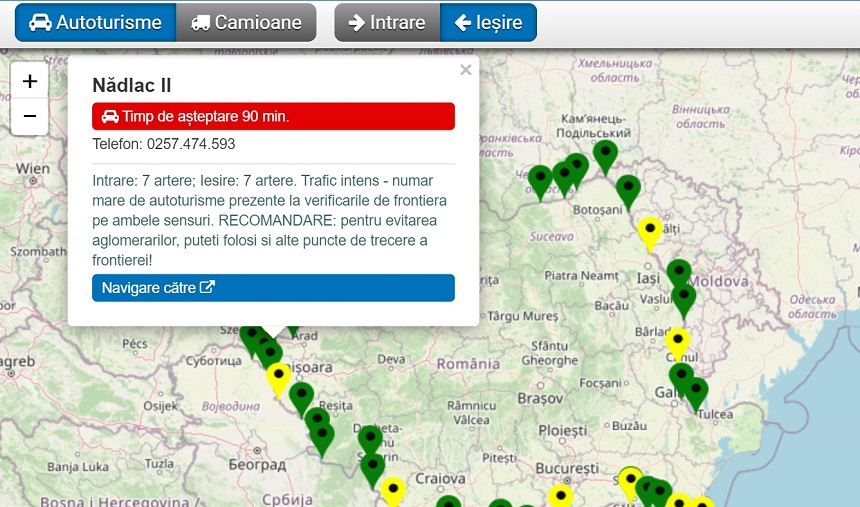Open the green marker left of Tulcea

point(695,391)
